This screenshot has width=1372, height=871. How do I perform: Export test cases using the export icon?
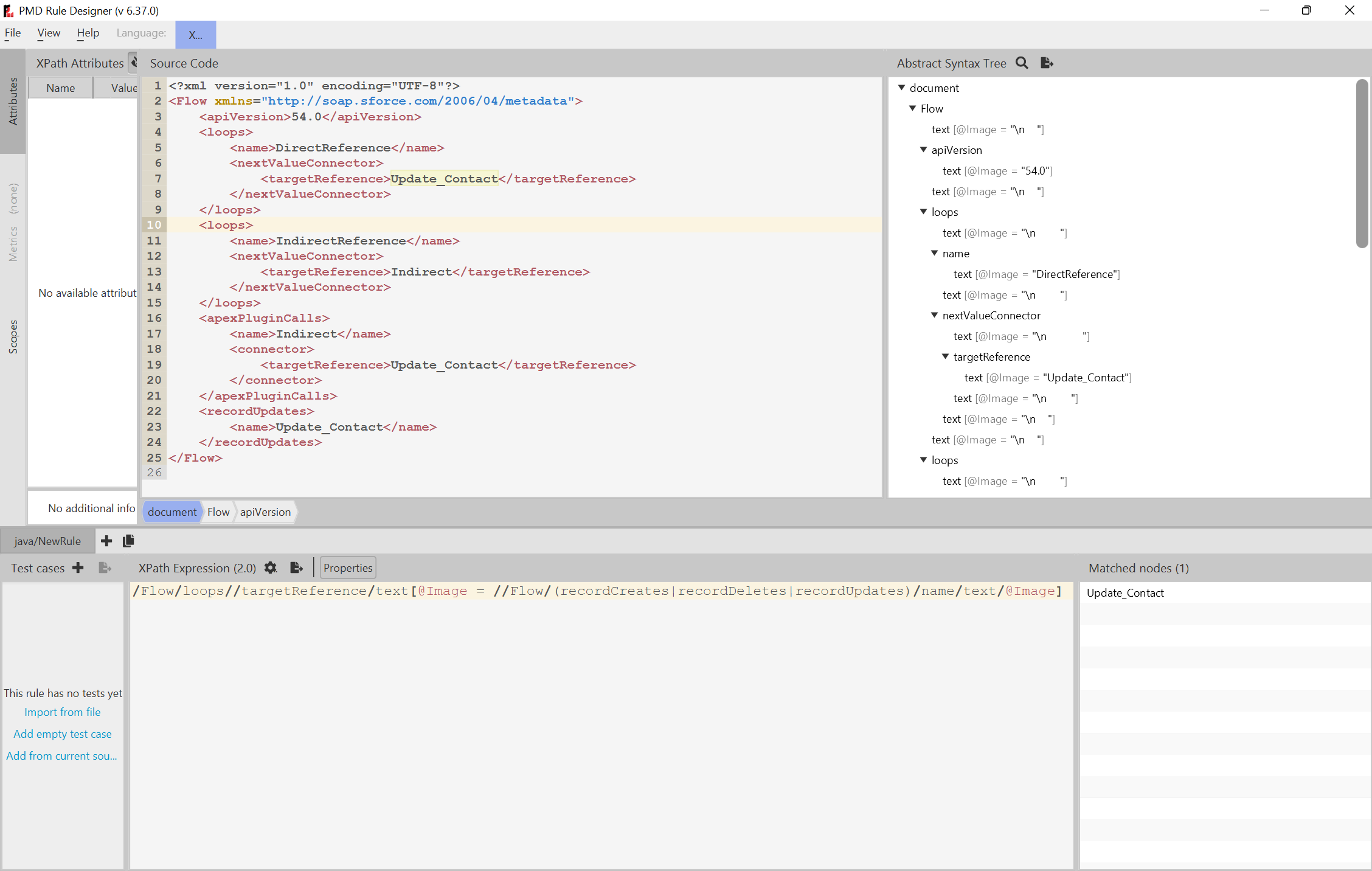coord(105,567)
